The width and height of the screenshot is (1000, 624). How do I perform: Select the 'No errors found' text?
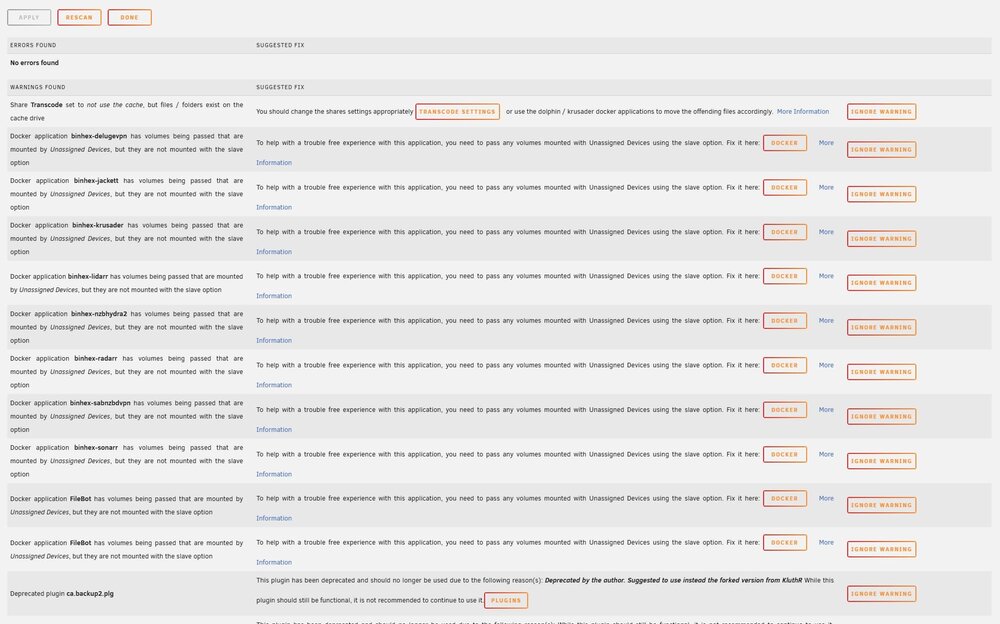tap(34, 63)
